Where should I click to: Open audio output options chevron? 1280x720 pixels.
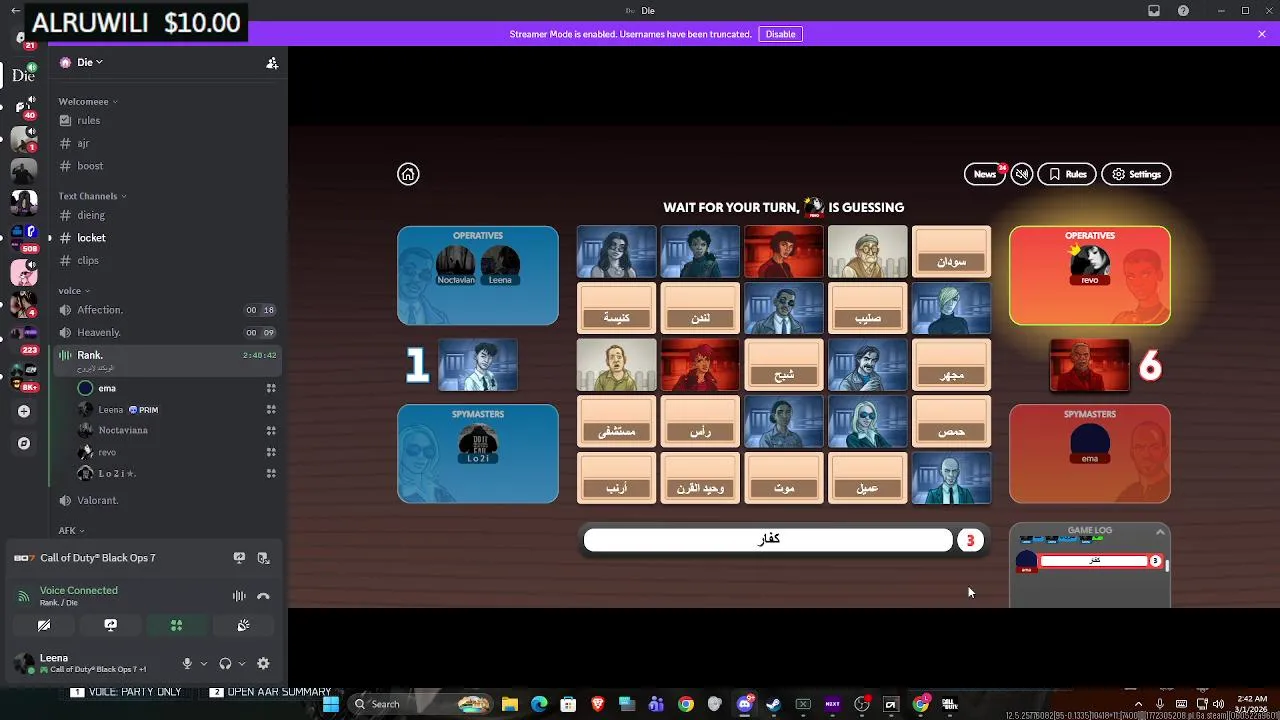(242, 663)
